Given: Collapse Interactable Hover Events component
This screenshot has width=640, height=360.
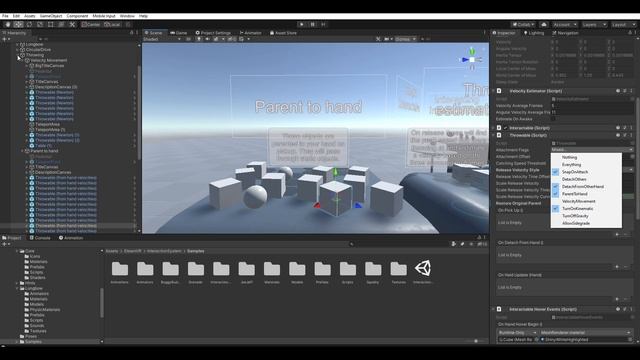Looking at the screenshot, I should (x=493, y=309).
